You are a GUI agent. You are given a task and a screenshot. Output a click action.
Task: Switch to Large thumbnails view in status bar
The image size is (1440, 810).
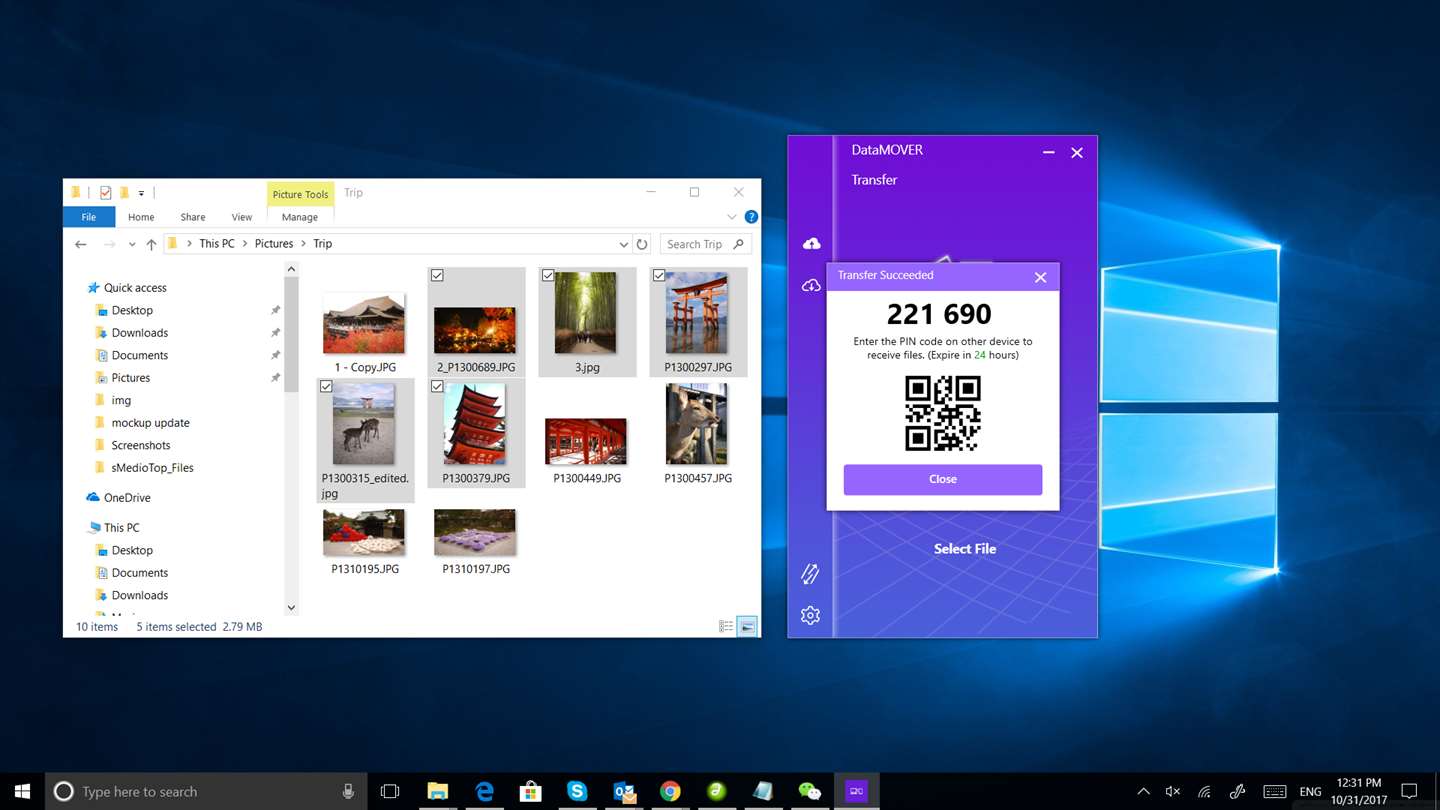coord(747,627)
